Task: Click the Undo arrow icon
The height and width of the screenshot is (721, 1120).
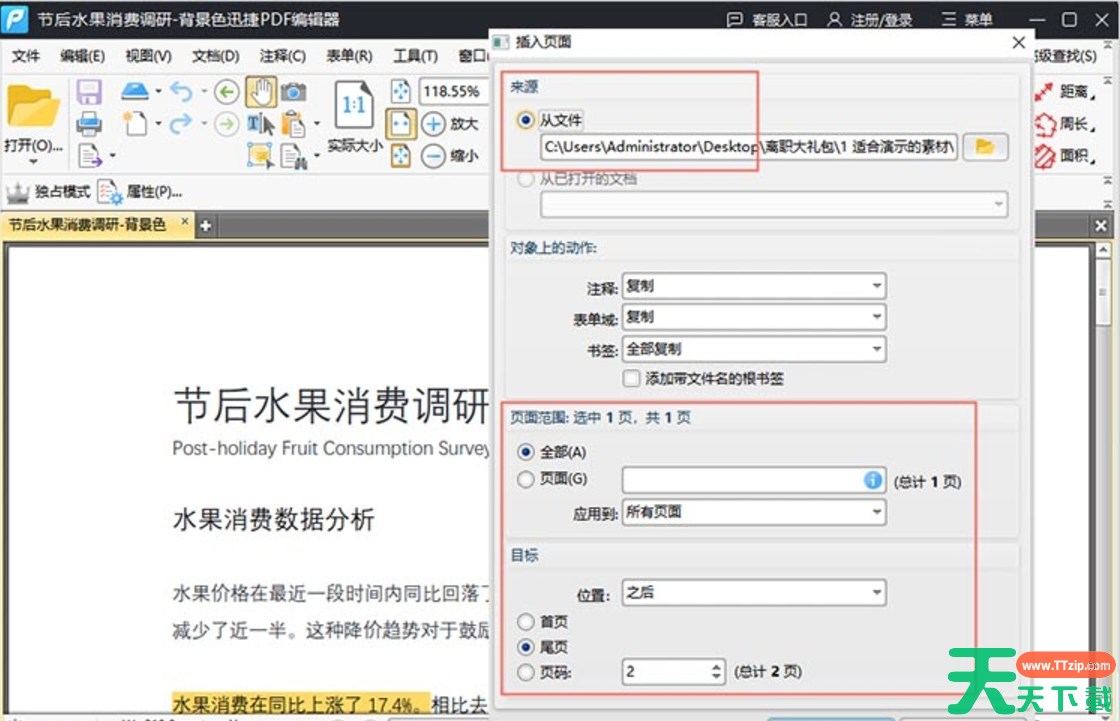Action: 181,92
